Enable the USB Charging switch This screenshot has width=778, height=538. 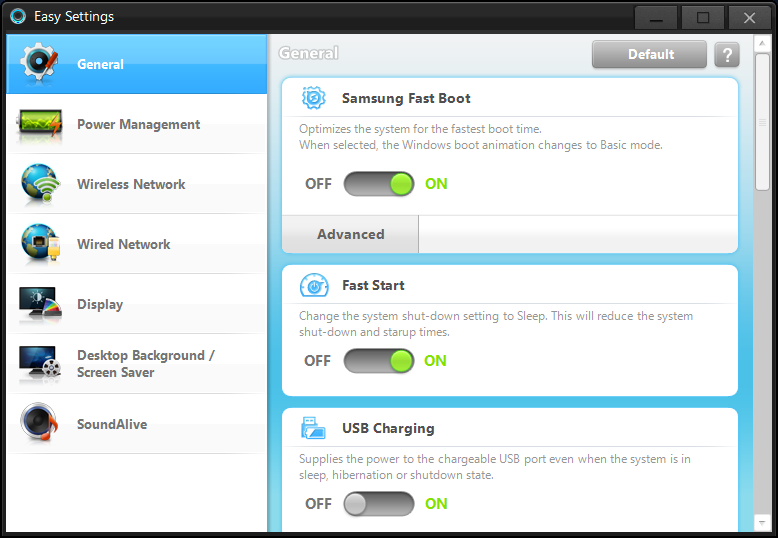pyautogui.click(x=378, y=504)
